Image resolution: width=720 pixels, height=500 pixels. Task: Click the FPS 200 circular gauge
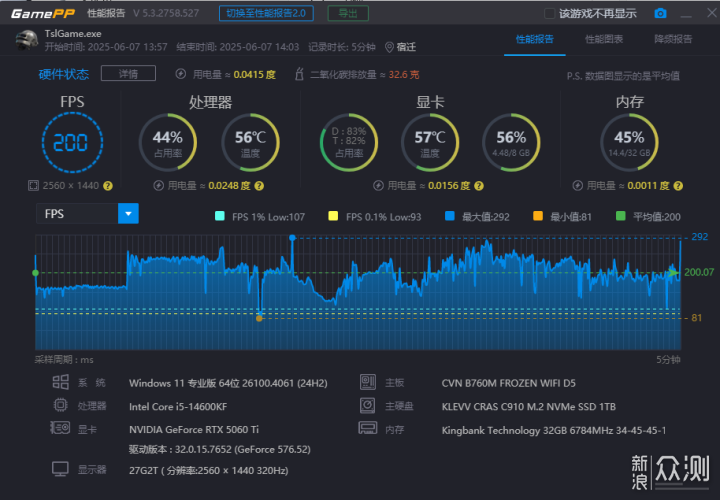pos(72,143)
